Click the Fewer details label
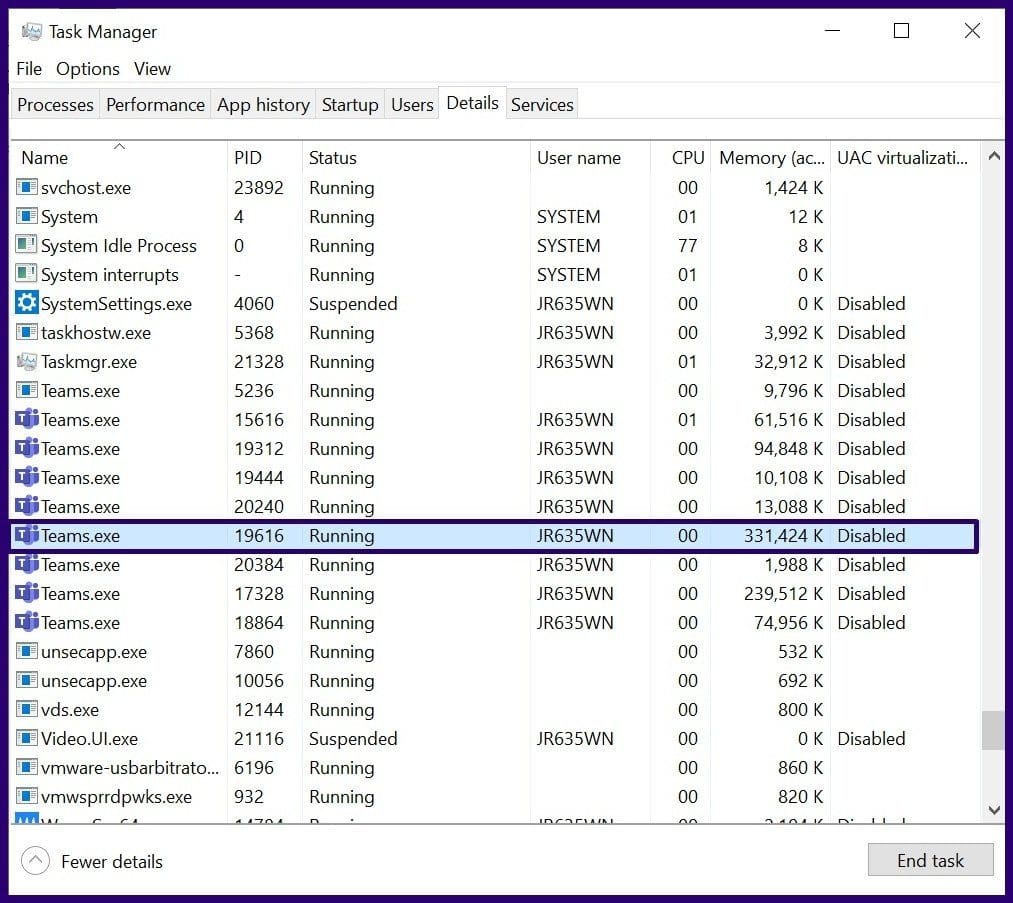 [x=112, y=862]
